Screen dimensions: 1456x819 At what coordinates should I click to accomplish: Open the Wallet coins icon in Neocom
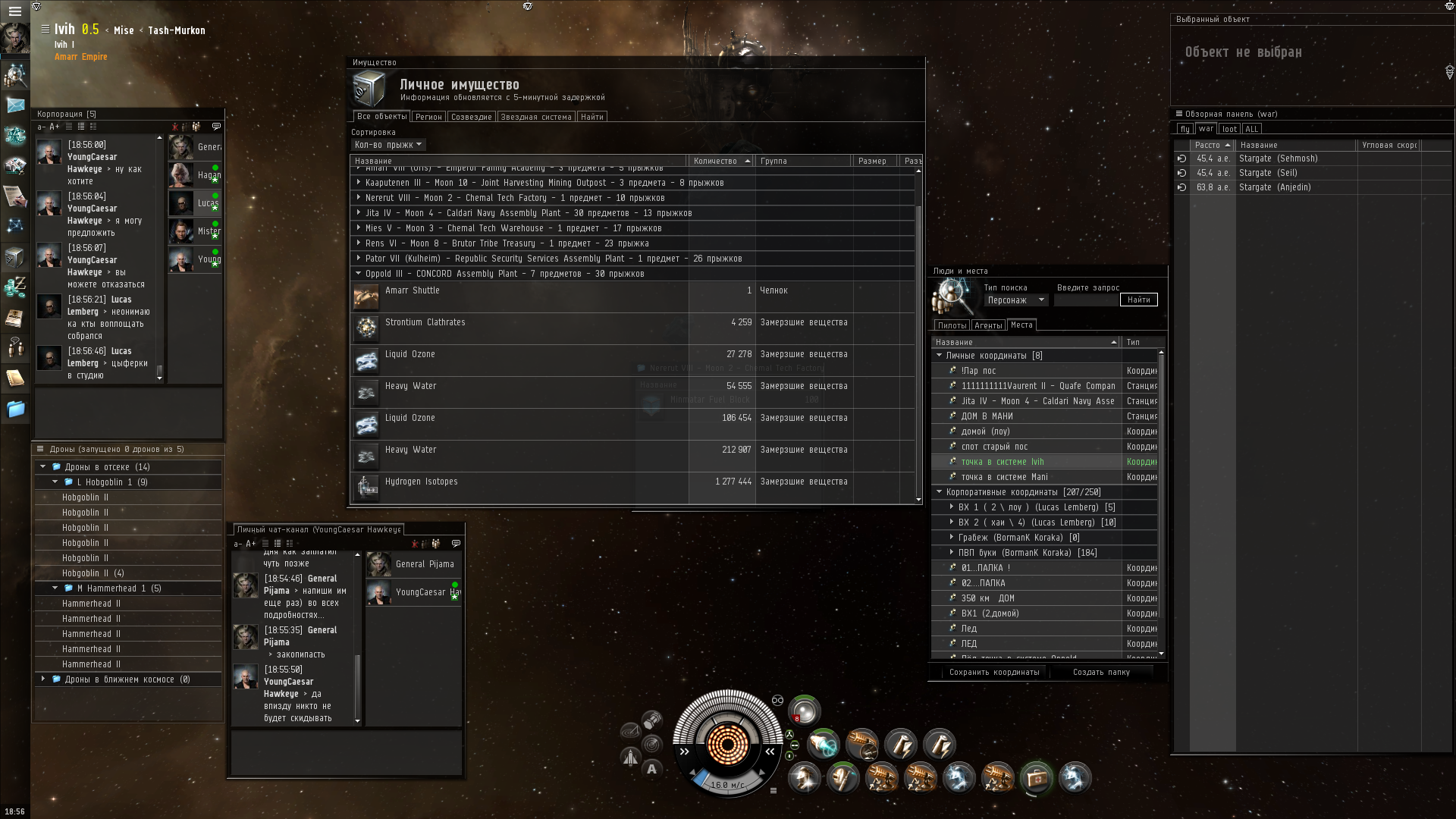coord(15,287)
